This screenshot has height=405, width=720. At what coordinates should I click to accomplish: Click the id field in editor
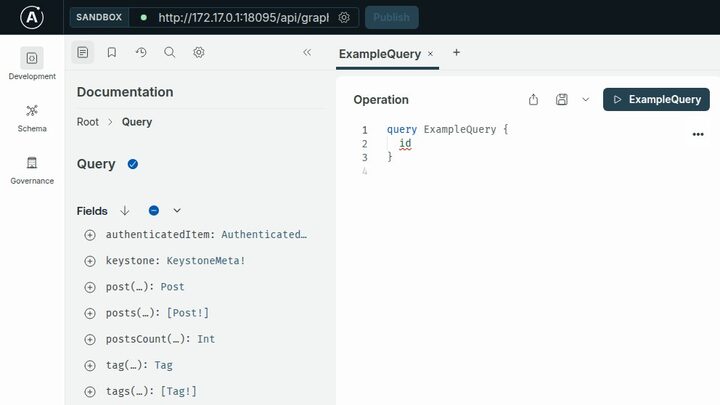coord(405,143)
